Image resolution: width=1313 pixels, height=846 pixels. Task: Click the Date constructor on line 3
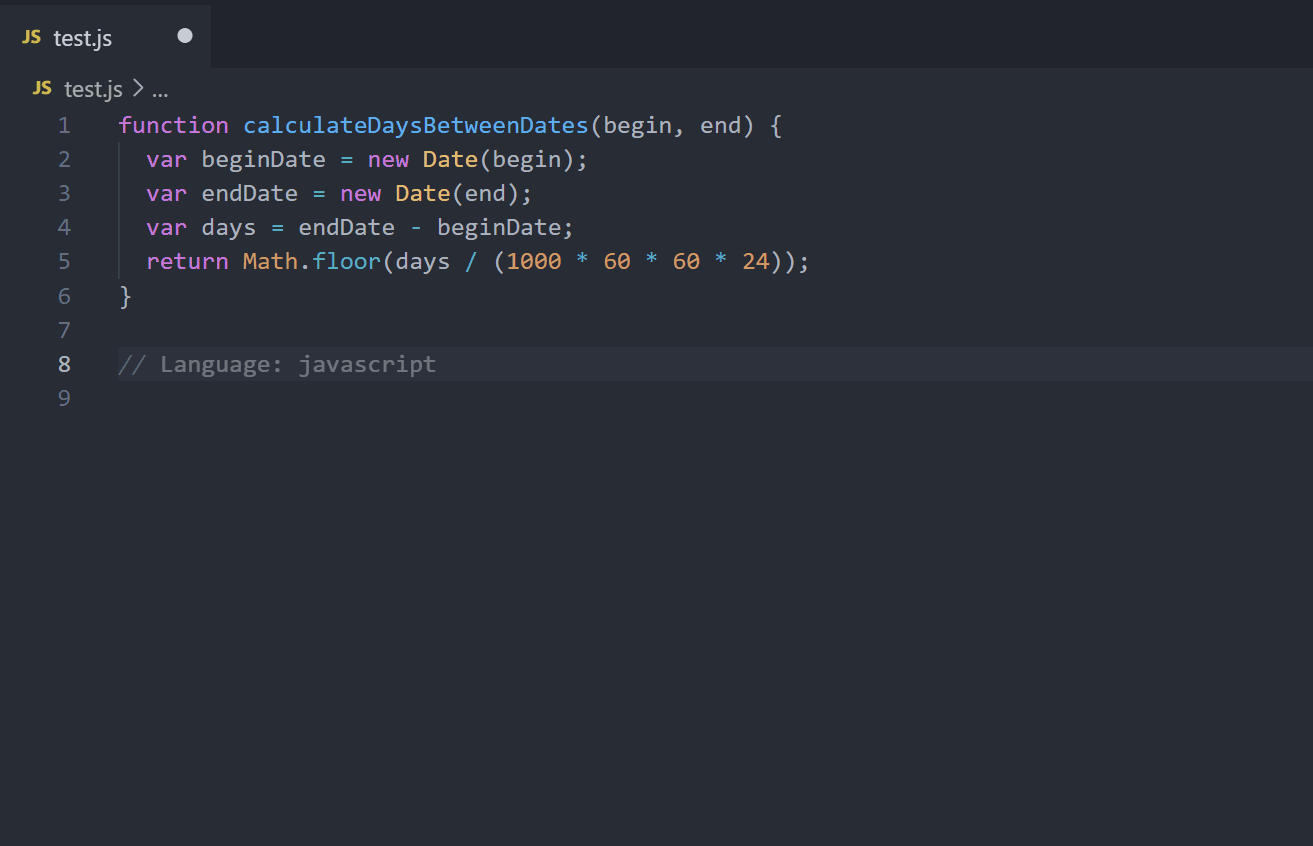[x=422, y=193]
